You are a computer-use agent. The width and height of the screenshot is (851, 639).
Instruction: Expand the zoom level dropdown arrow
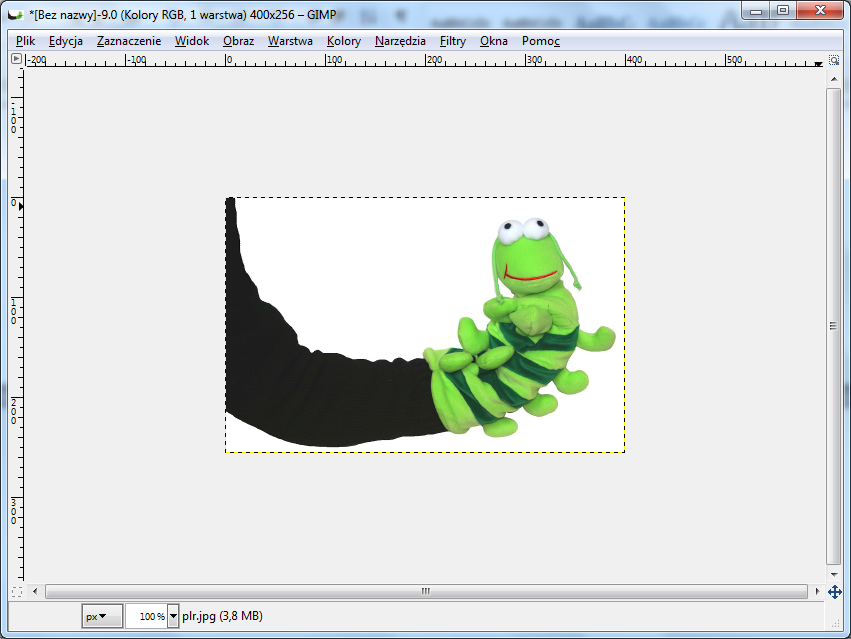pos(173,616)
